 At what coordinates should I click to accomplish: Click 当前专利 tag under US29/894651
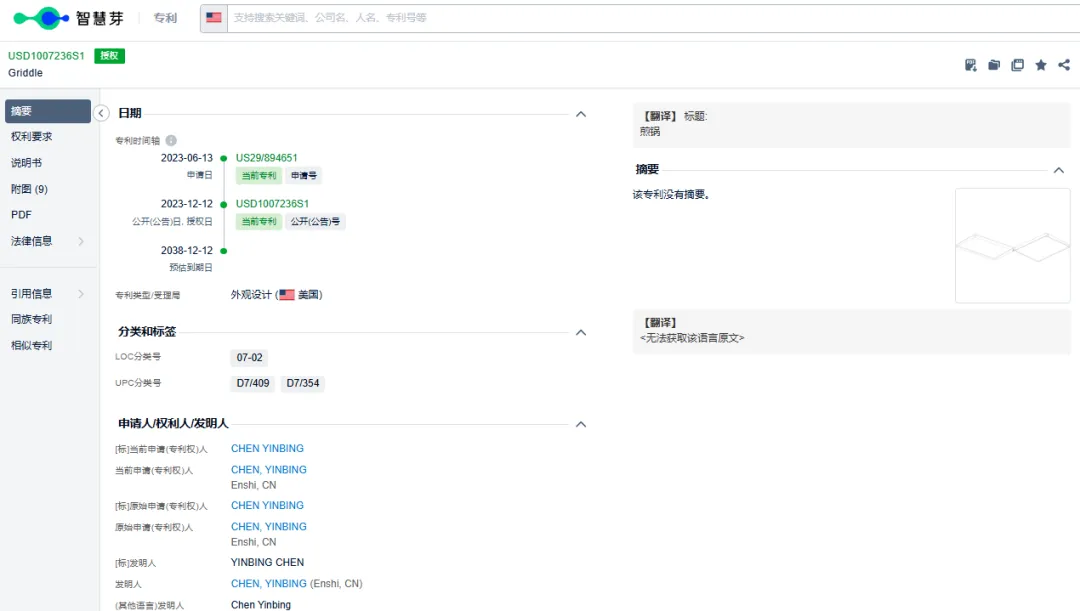[x=258, y=176]
